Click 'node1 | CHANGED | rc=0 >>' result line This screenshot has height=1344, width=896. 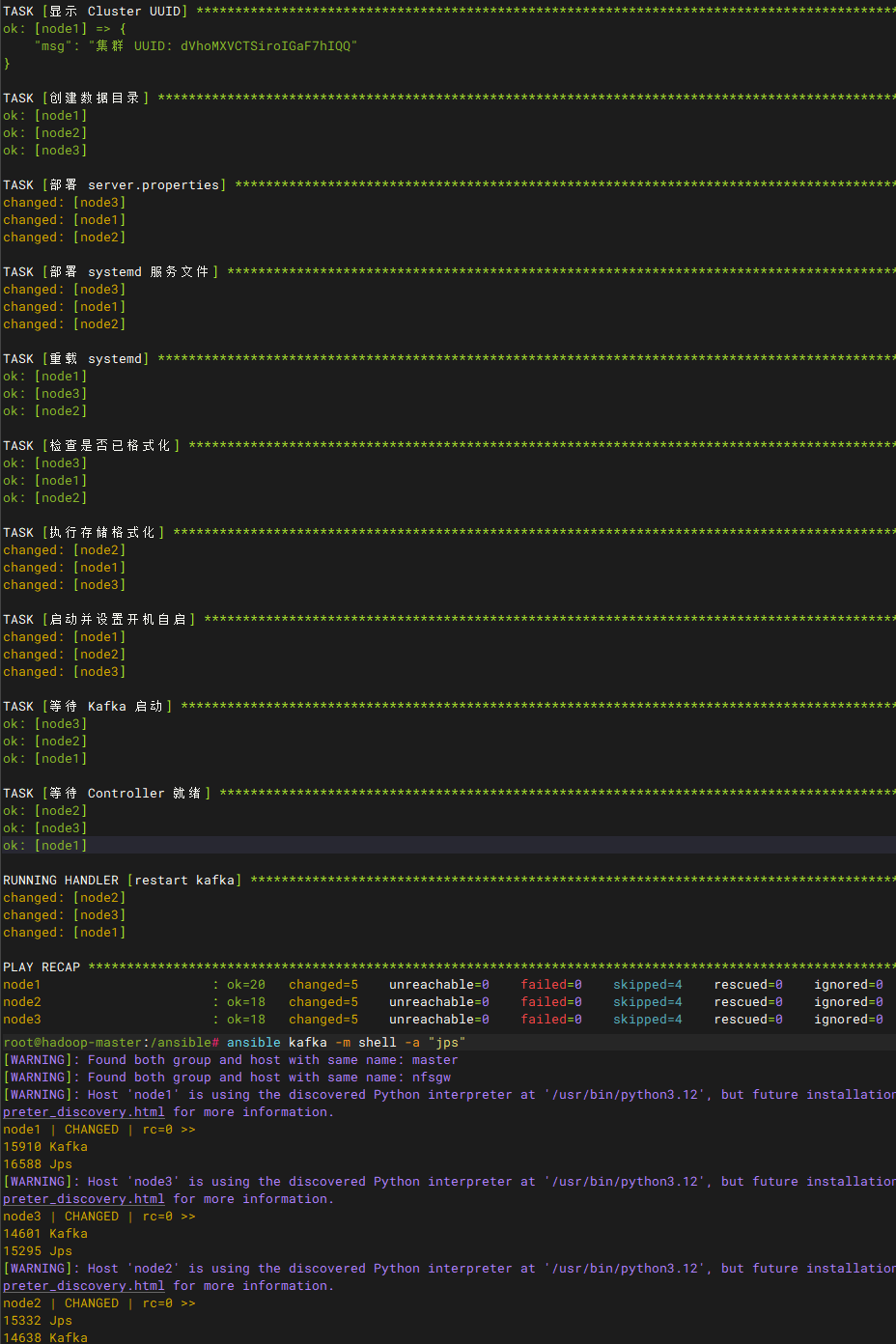(99, 1130)
